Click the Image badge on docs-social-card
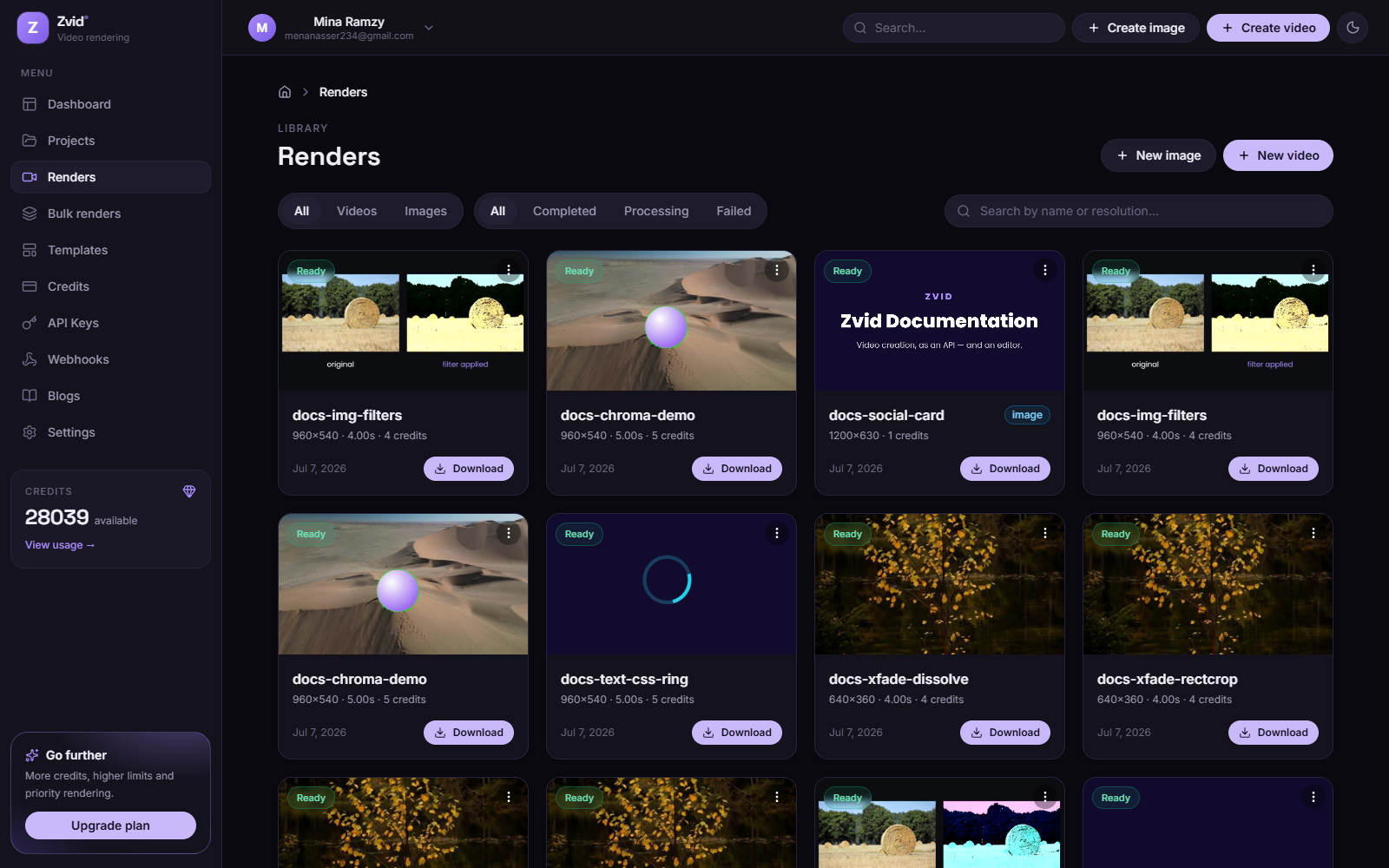The width and height of the screenshot is (1389, 868). pyautogui.click(x=1027, y=415)
